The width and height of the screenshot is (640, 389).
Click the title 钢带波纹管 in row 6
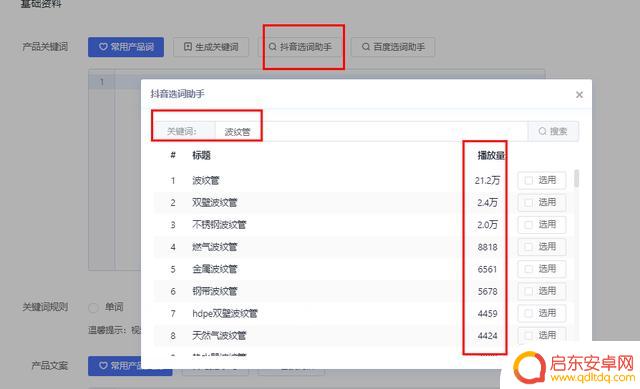pos(215,291)
